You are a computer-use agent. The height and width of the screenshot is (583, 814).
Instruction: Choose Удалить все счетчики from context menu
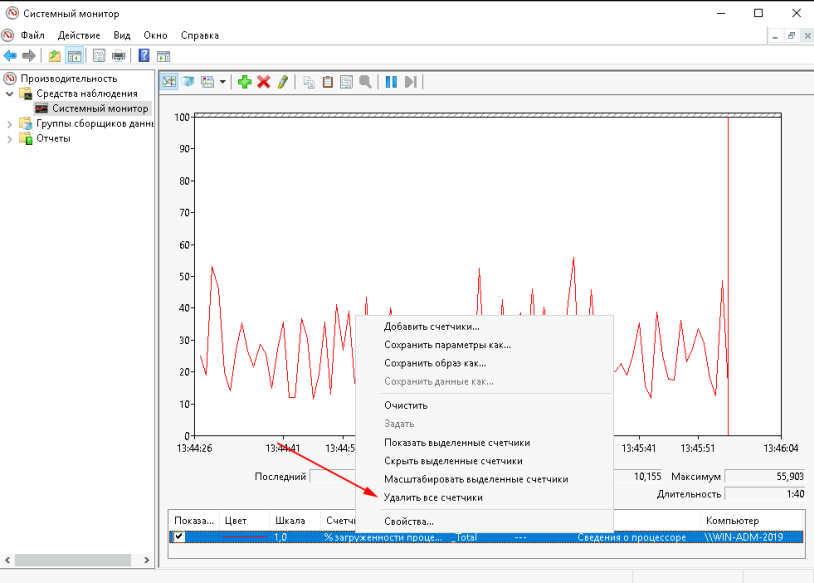433,497
